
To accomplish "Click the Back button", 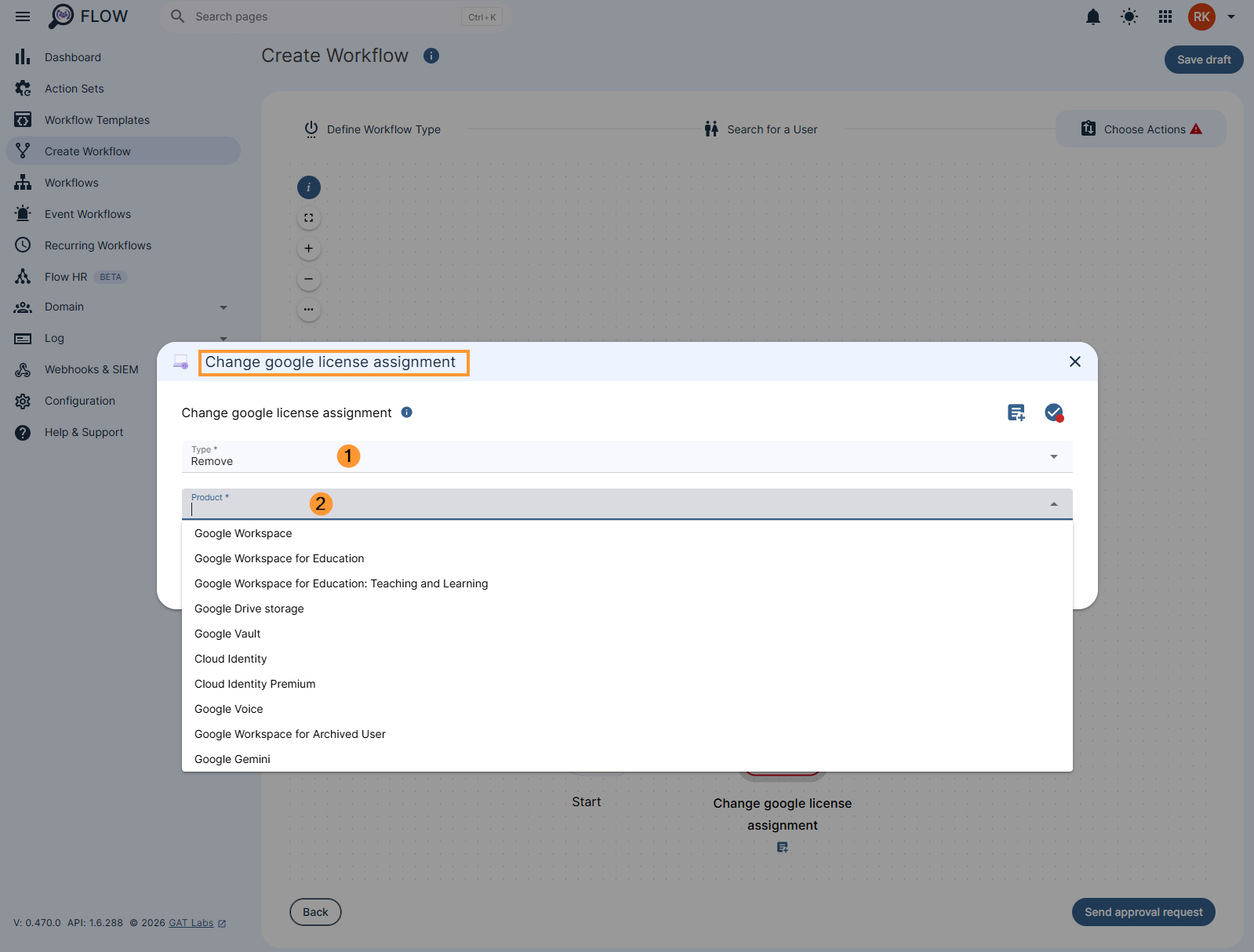I will pos(315,912).
